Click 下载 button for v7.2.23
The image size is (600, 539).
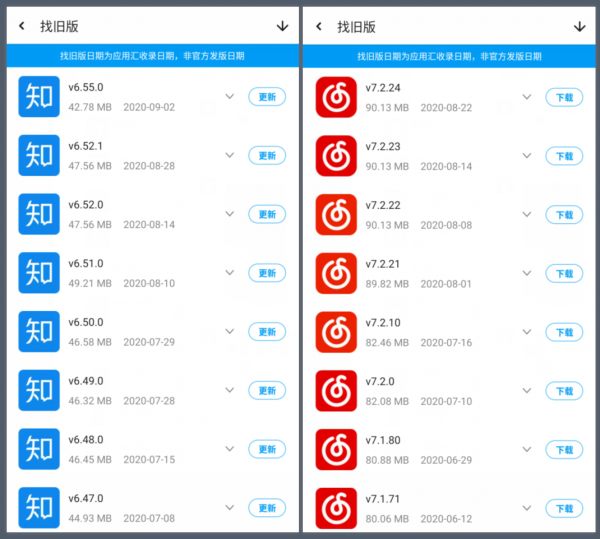(x=564, y=156)
